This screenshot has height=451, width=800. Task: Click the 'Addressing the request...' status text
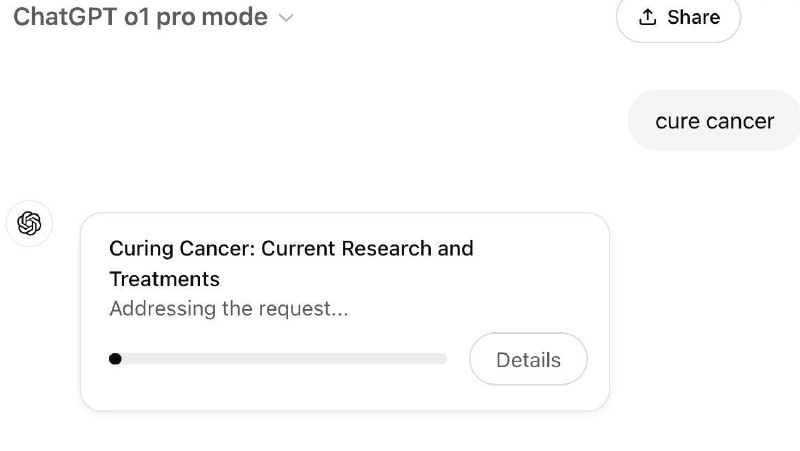pyautogui.click(x=229, y=309)
